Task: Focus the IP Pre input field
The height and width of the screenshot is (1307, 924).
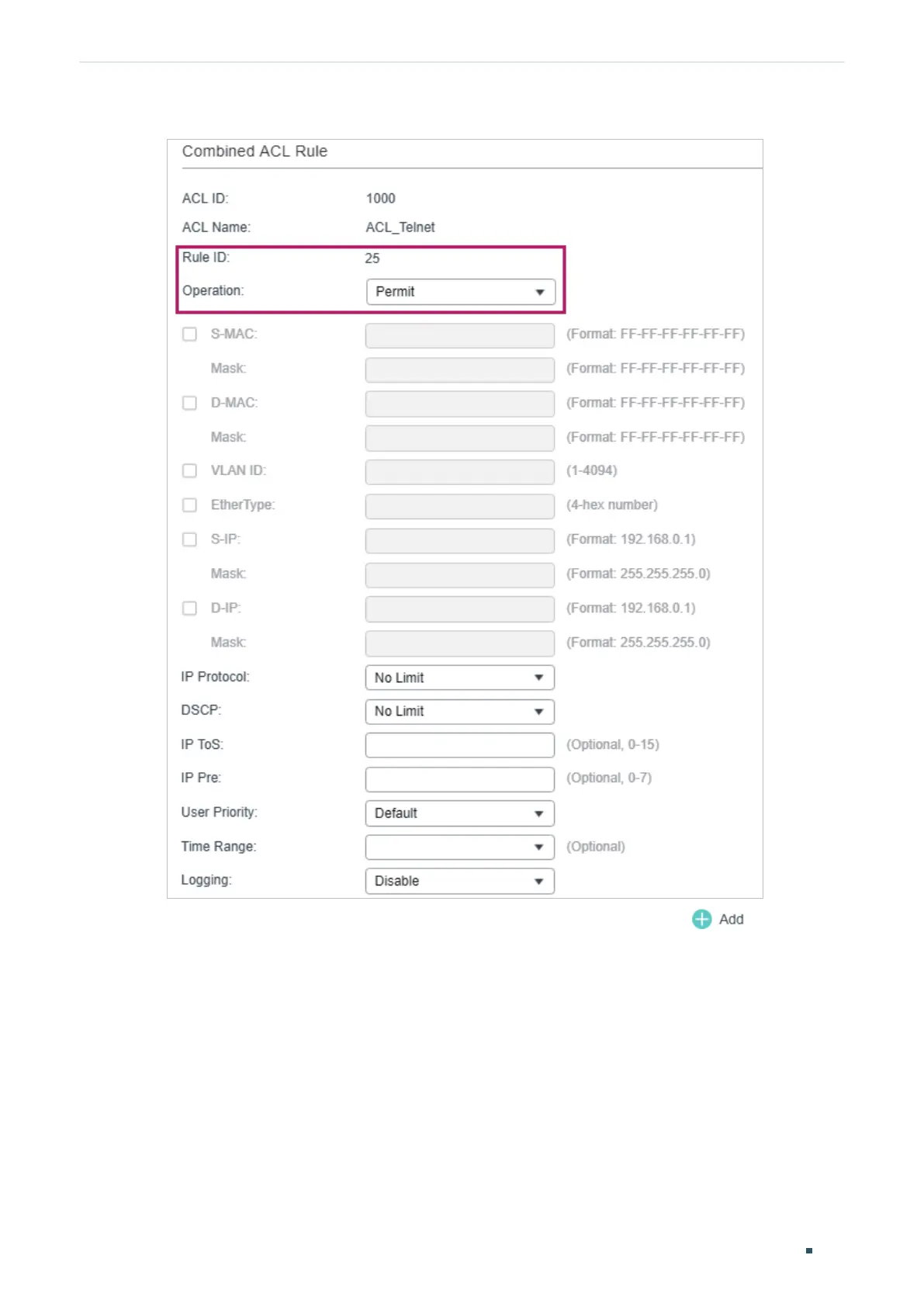Action: pyautogui.click(x=460, y=779)
